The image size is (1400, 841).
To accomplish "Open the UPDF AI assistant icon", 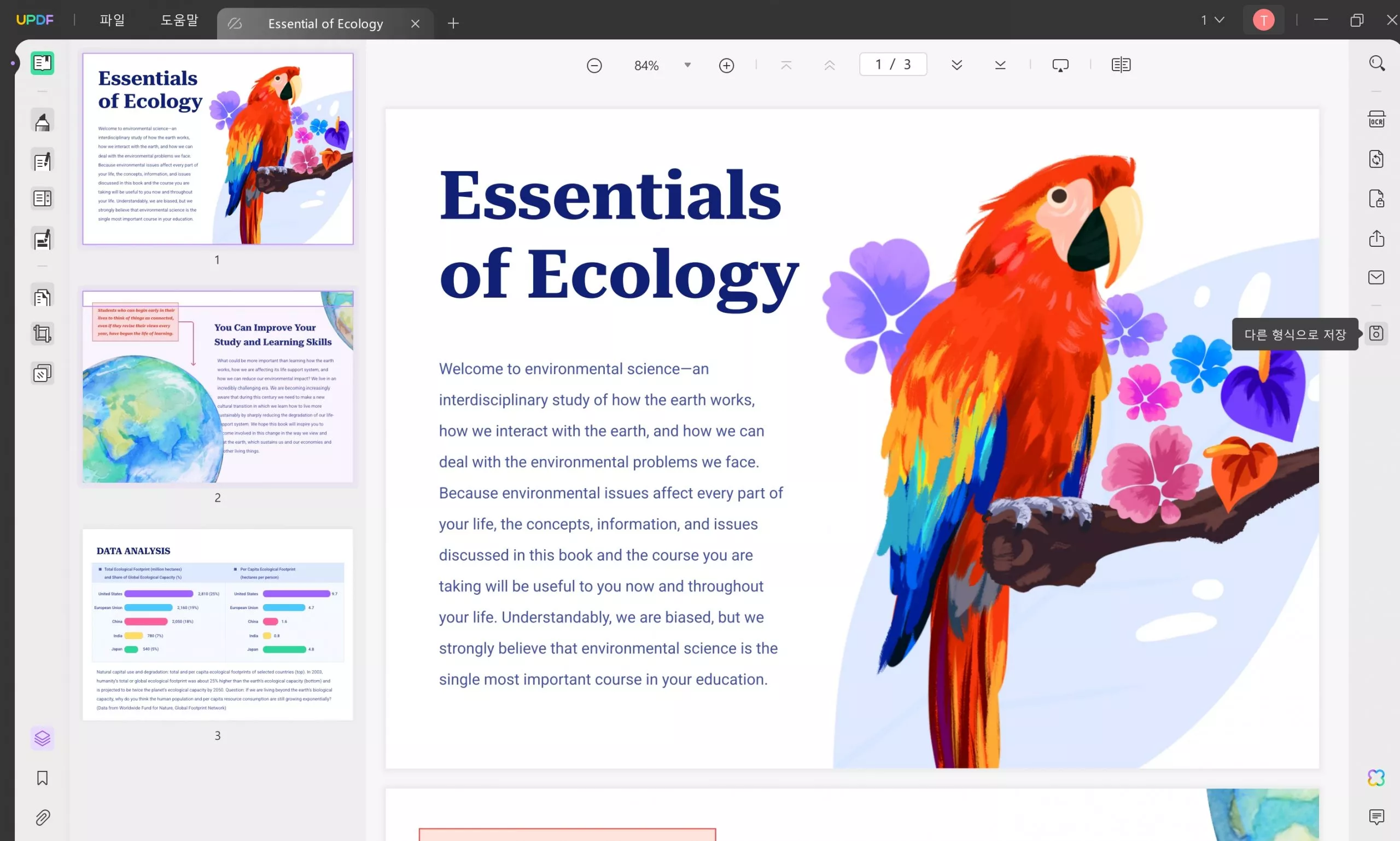I will (1377, 778).
